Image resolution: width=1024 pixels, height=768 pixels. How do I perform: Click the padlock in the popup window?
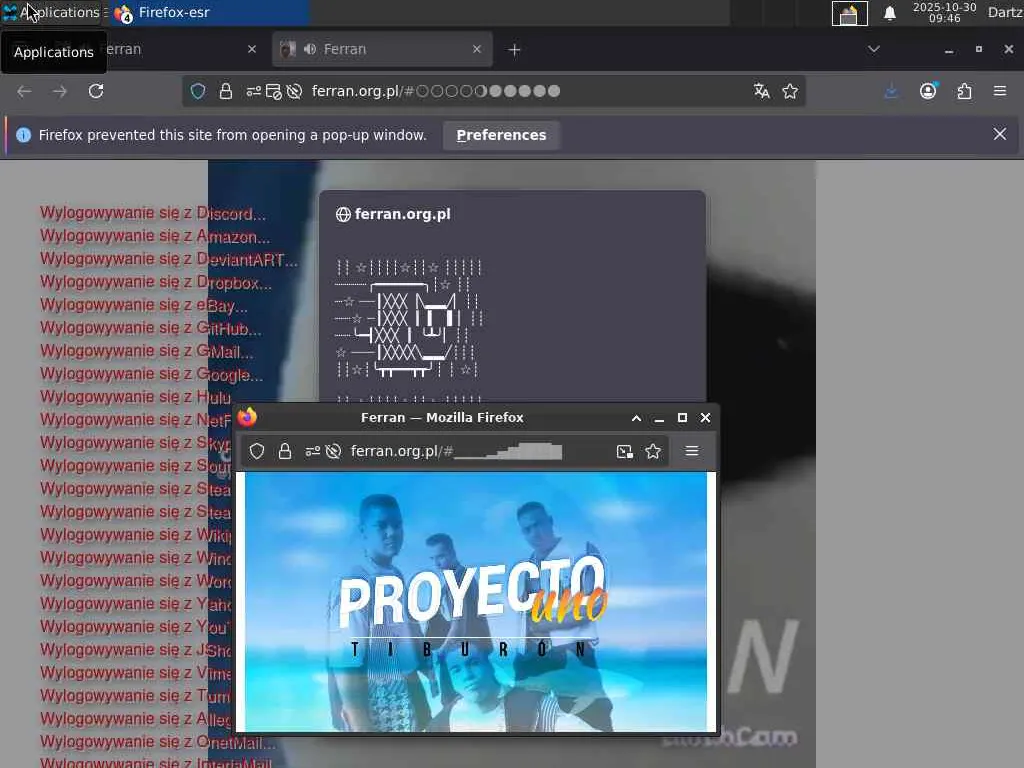pos(285,451)
